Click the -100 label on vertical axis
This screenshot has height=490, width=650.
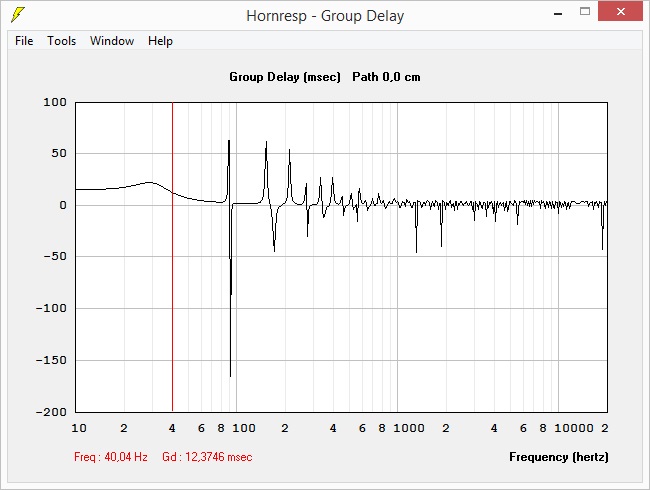(51, 308)
